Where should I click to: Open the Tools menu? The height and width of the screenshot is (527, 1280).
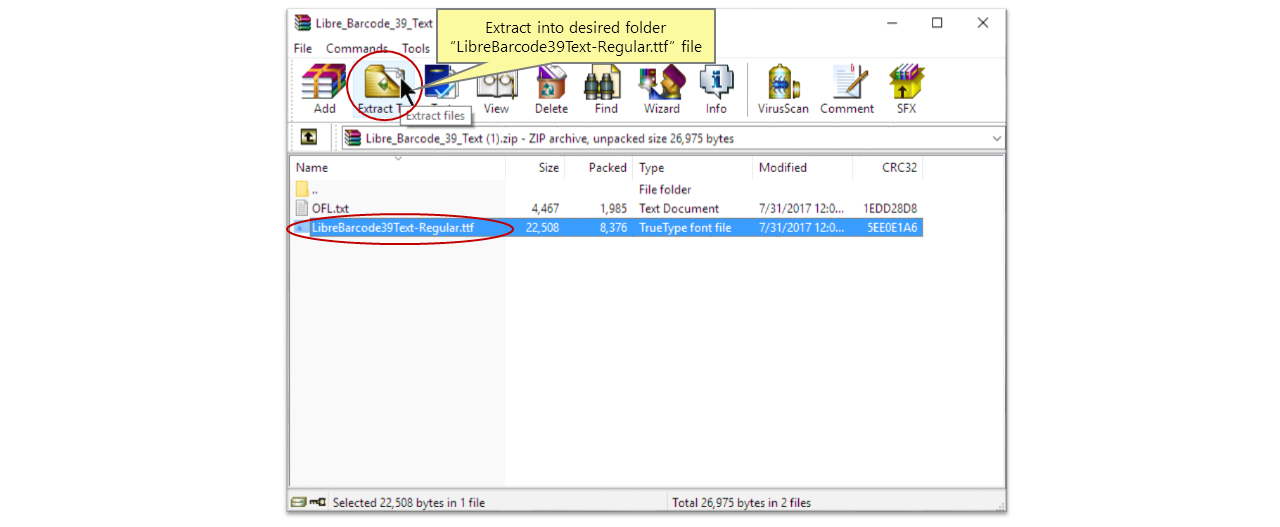416,48
